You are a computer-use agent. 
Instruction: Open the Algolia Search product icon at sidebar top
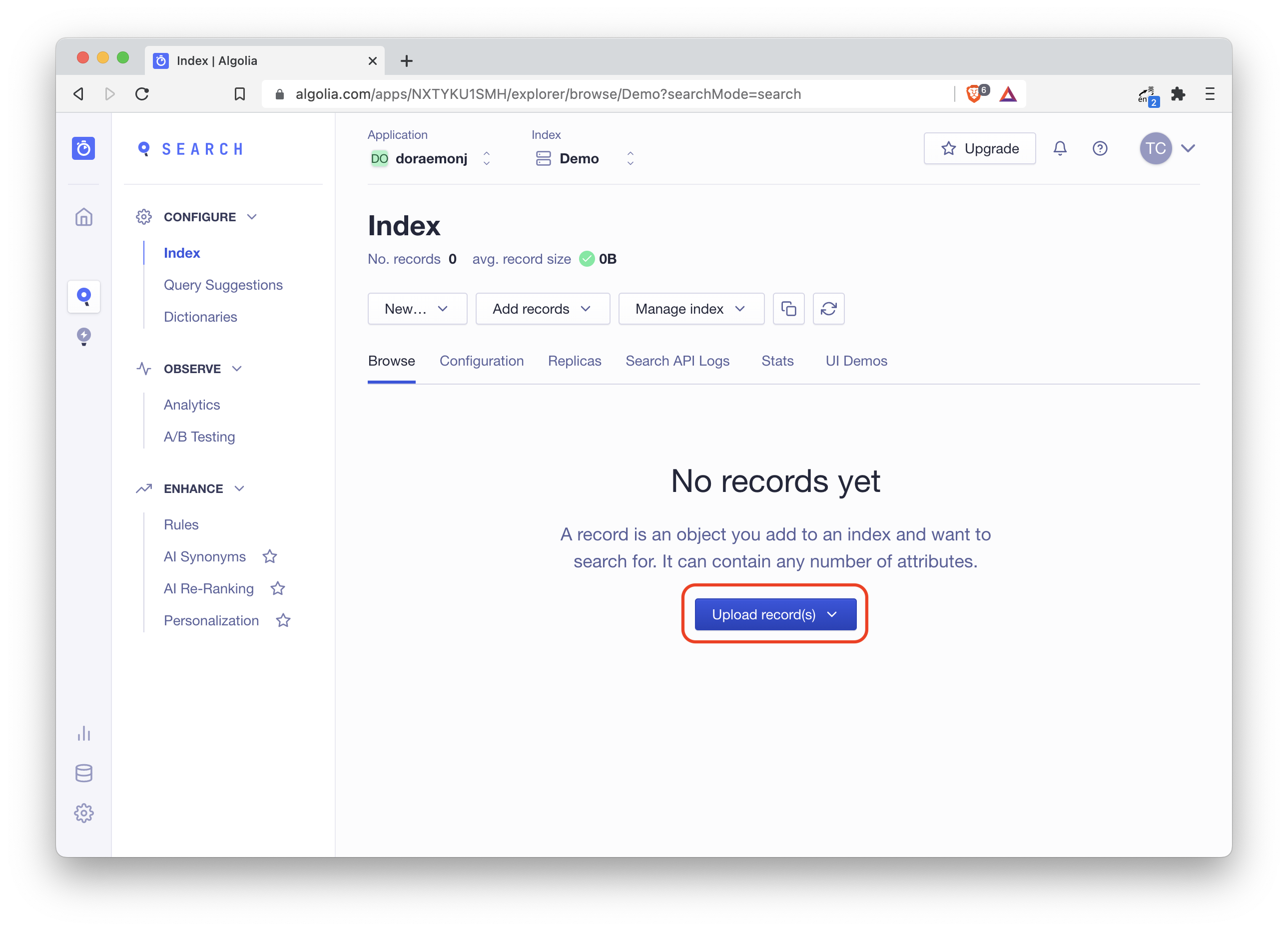pos(83,148)
